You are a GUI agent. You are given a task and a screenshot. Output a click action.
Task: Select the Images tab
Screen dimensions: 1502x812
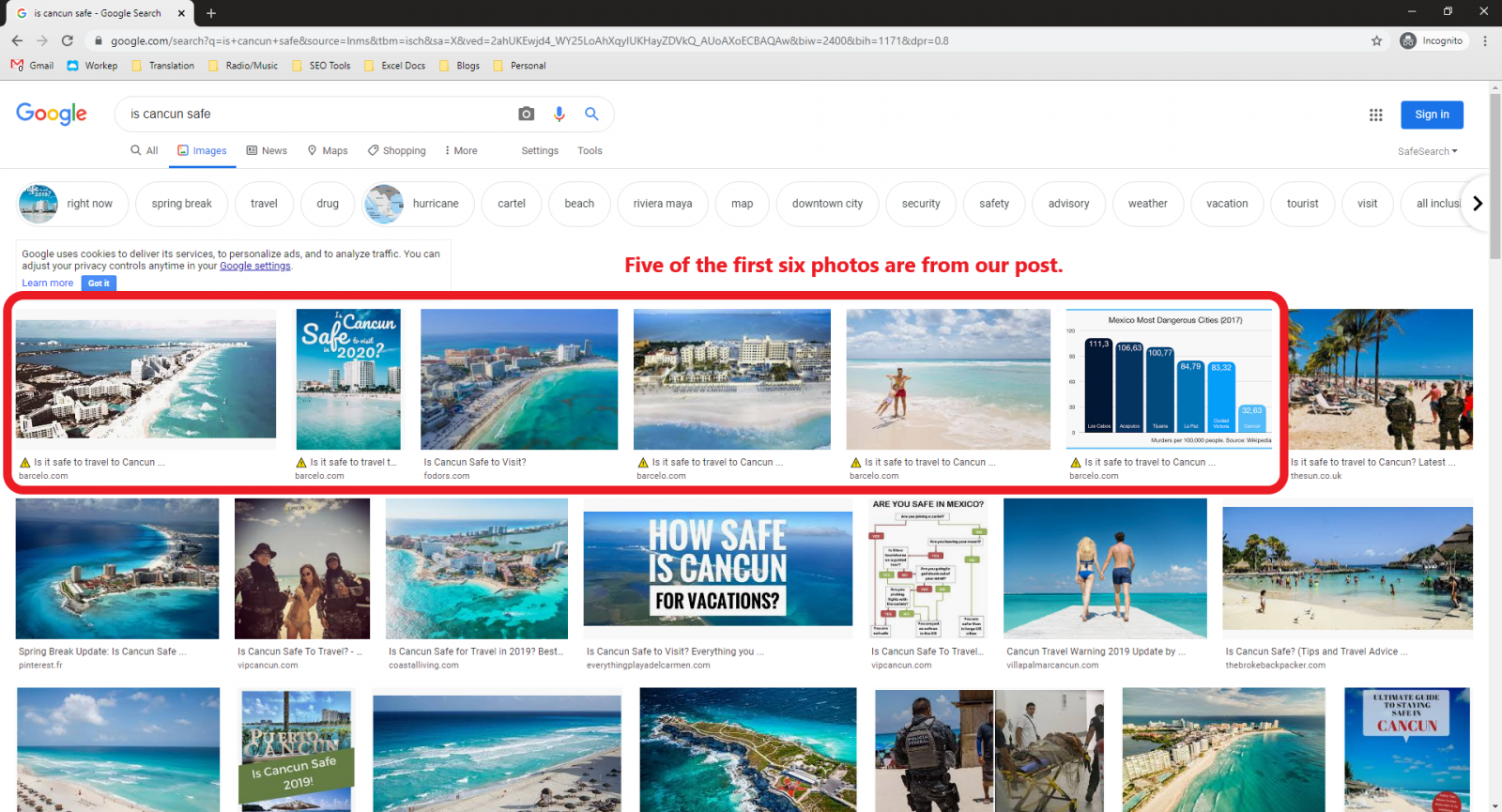[x=202, y=150]
